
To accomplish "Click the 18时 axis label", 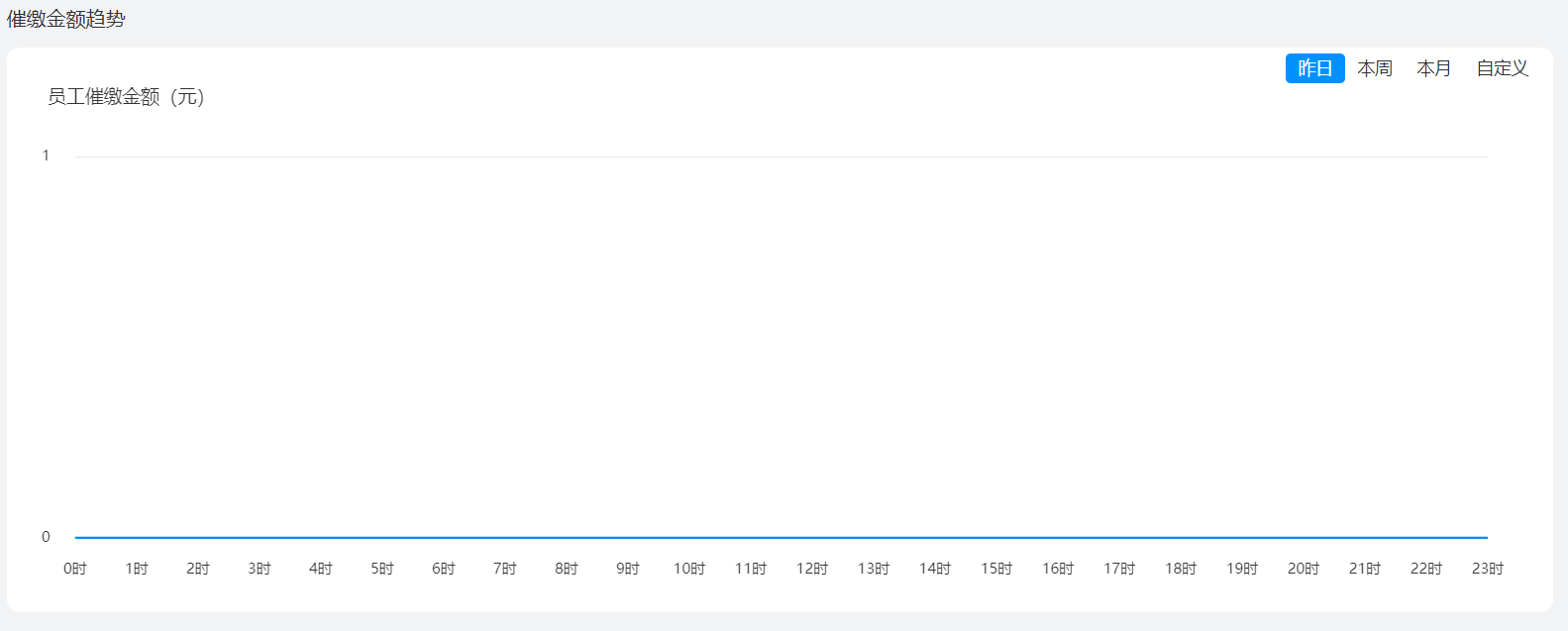I will pyautogui.click(x=1181, y=569).
